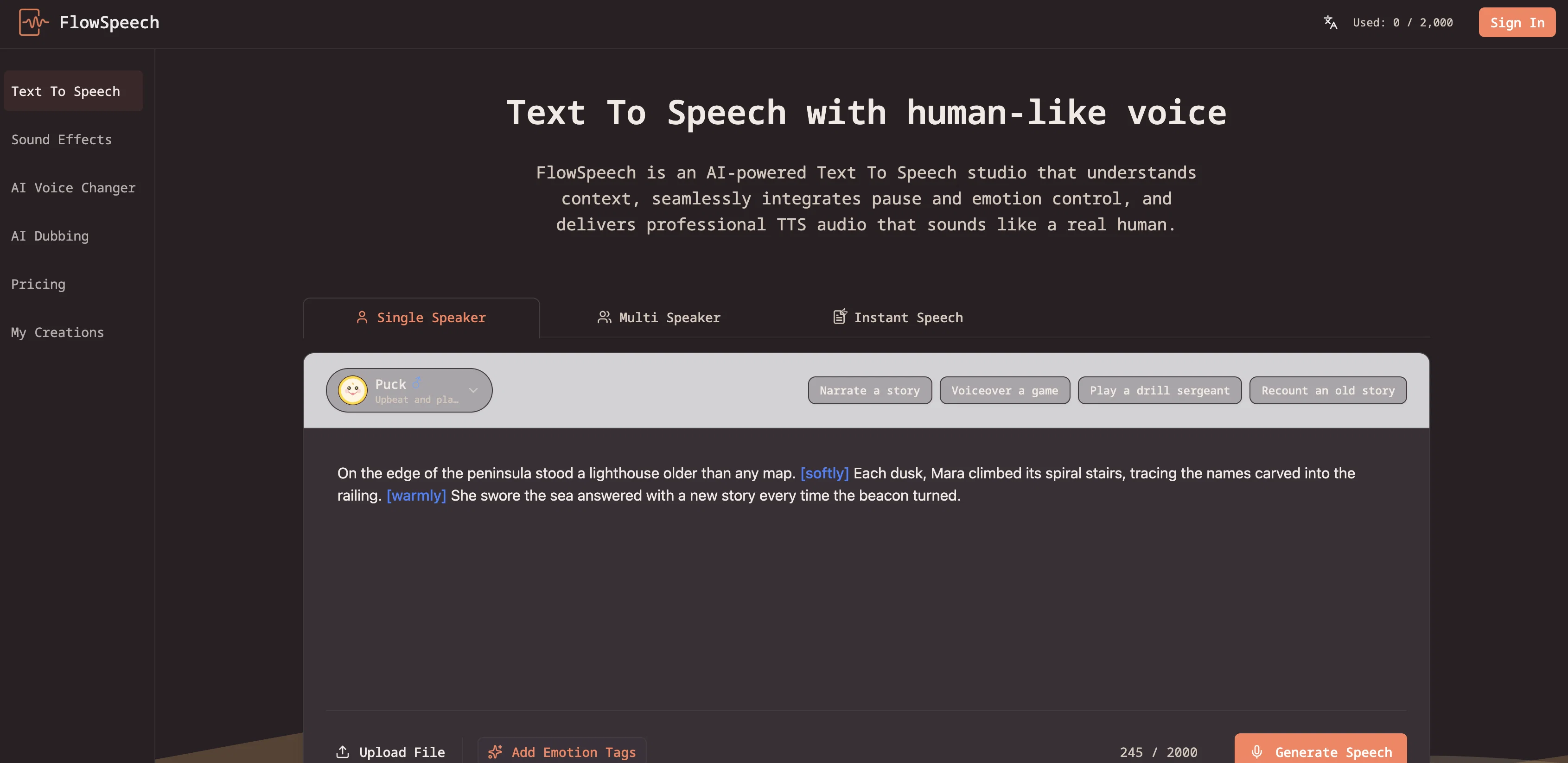Open the language translation icon
1568x763 pixels.
coord(1331,23)
